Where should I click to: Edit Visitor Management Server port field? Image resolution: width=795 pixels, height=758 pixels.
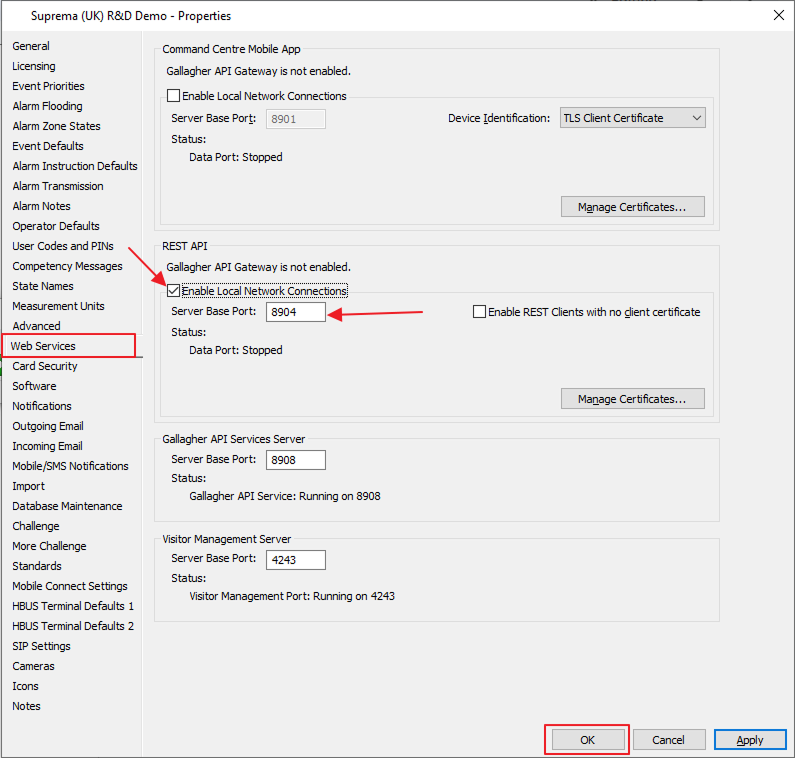(x=296, y=560)
